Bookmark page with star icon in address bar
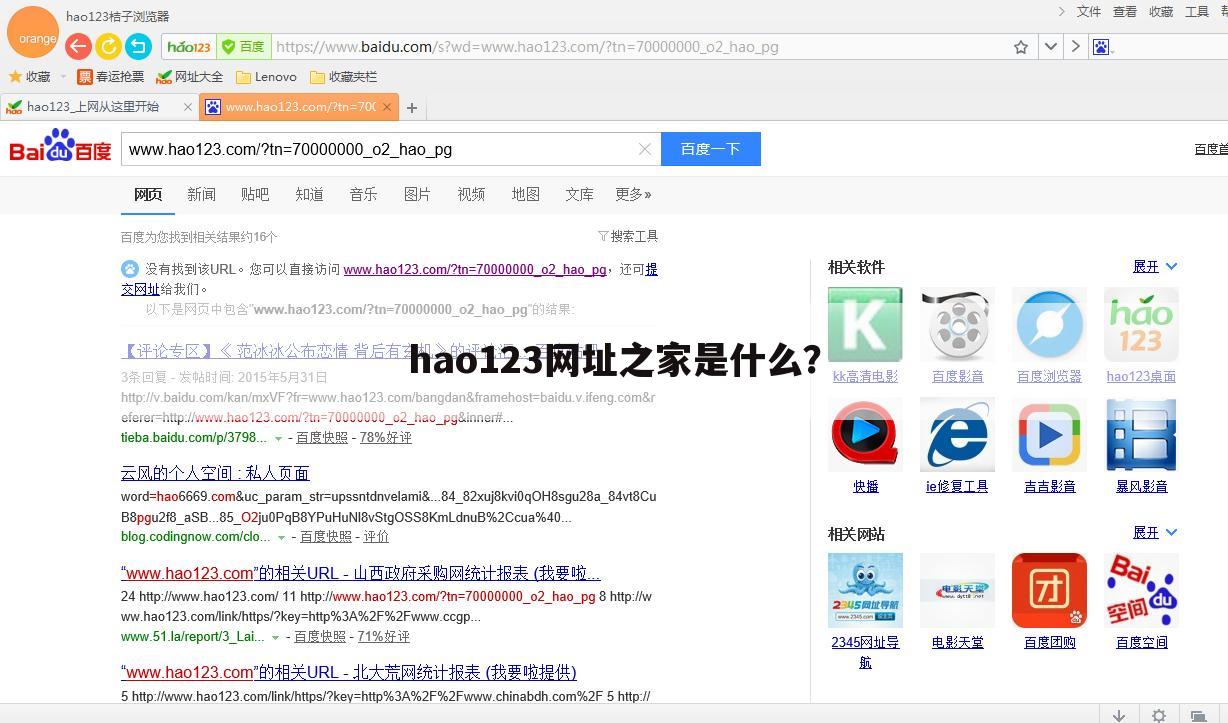1228x723 pixels. (1021, 47)
